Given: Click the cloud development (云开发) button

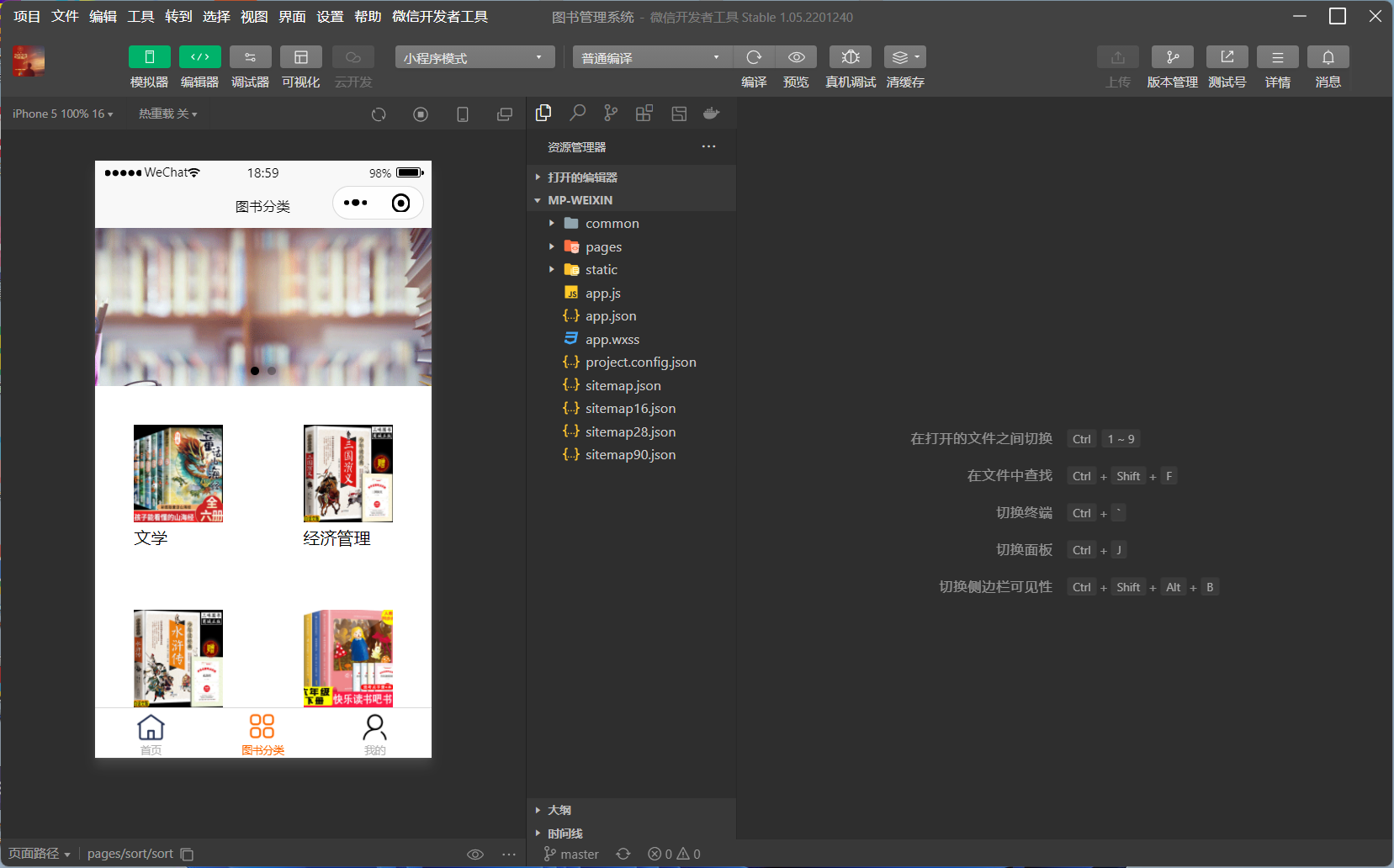Looking at the screenshot, I should (x=353, y=57).
